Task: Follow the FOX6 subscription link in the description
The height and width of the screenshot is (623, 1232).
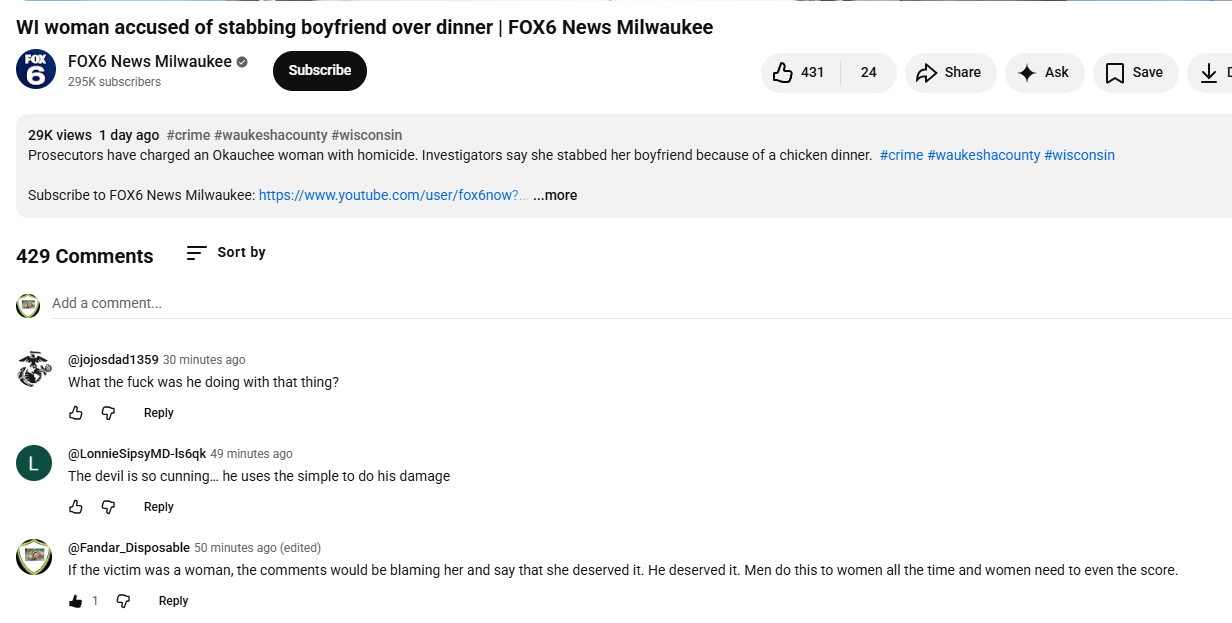Action: click(392, 195)
